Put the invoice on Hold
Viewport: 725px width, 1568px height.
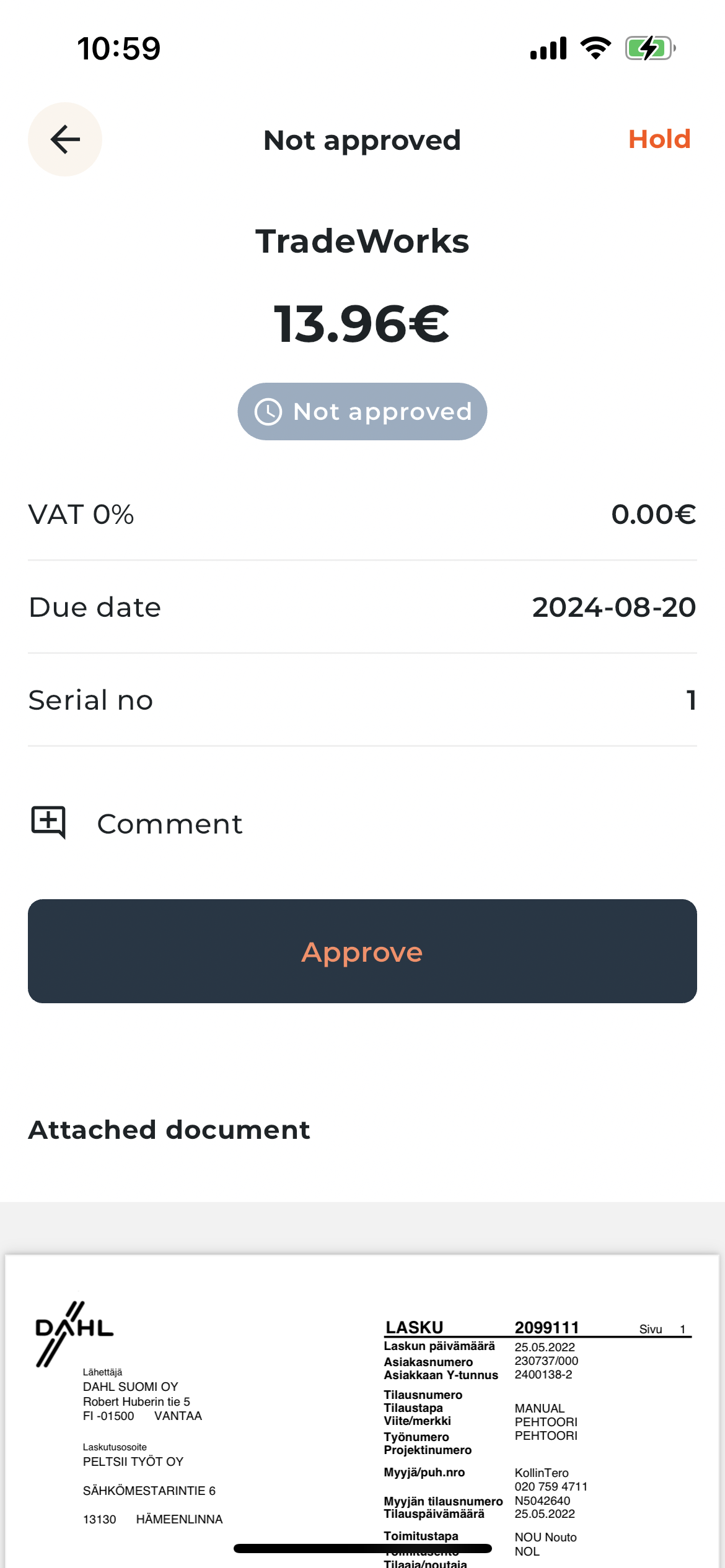pyautogui.click(x=659, y=139)
